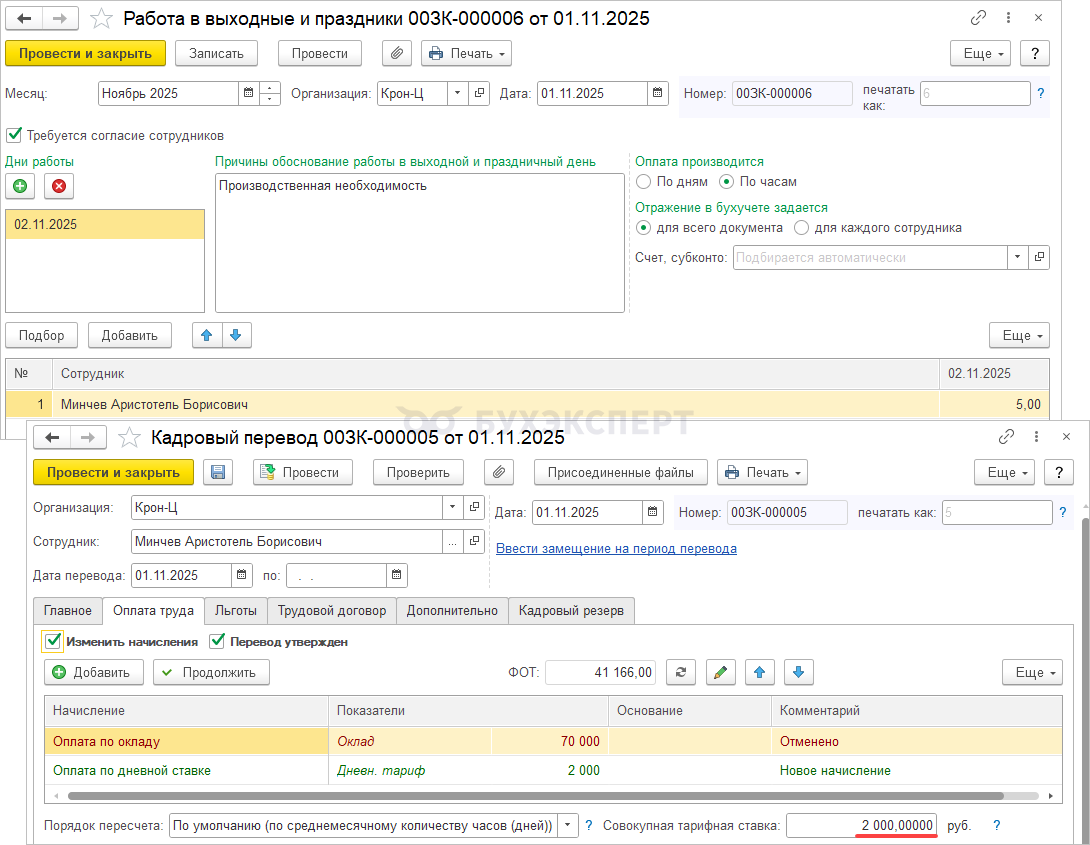Click the pencil edit ФОТ icon
This screenshot has height=845, width=1090.
pyautogui.click(x=720, y=672)
